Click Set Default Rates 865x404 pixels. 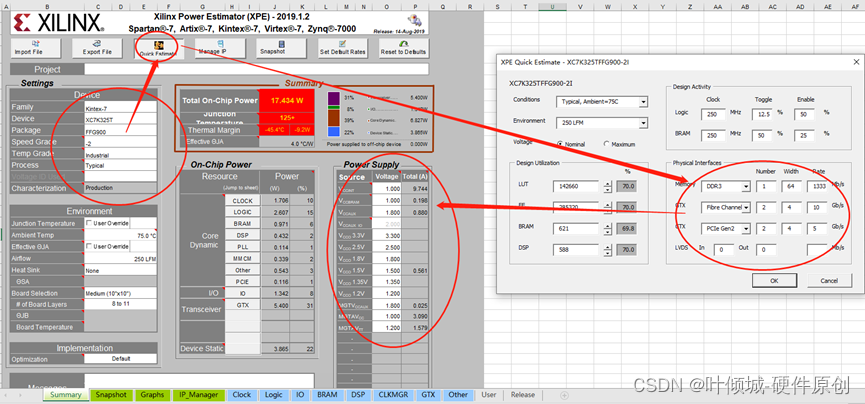[343, 48]
